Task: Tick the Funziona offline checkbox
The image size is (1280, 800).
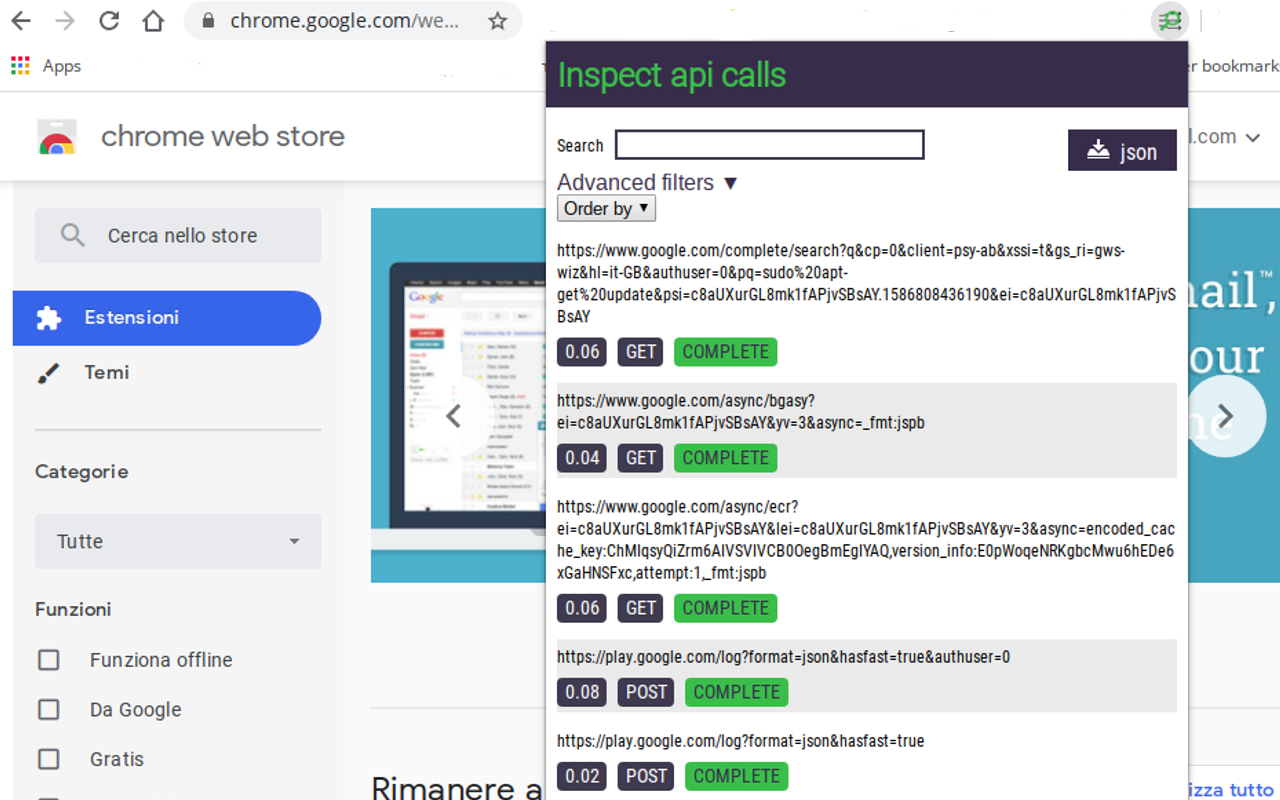Action: (x=48, y=660)
